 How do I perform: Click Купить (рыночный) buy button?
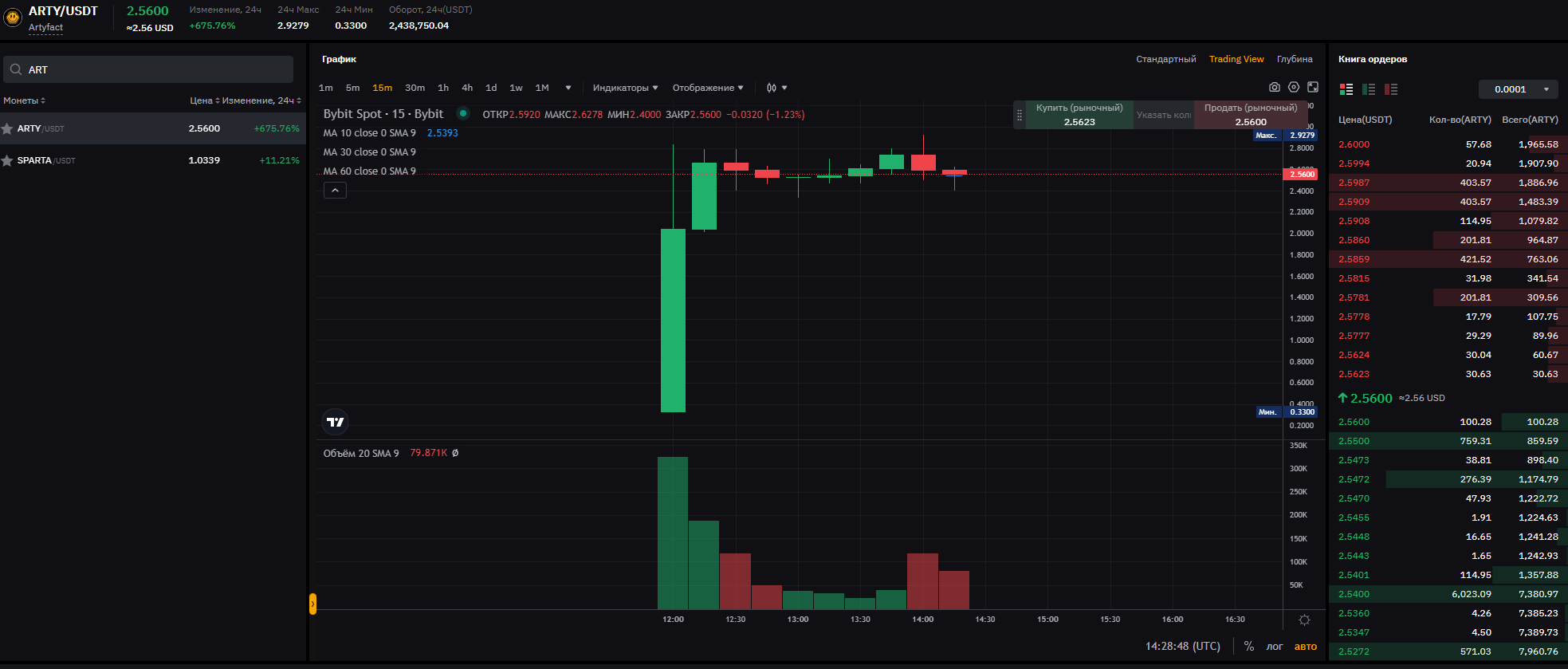point(1079,115)
